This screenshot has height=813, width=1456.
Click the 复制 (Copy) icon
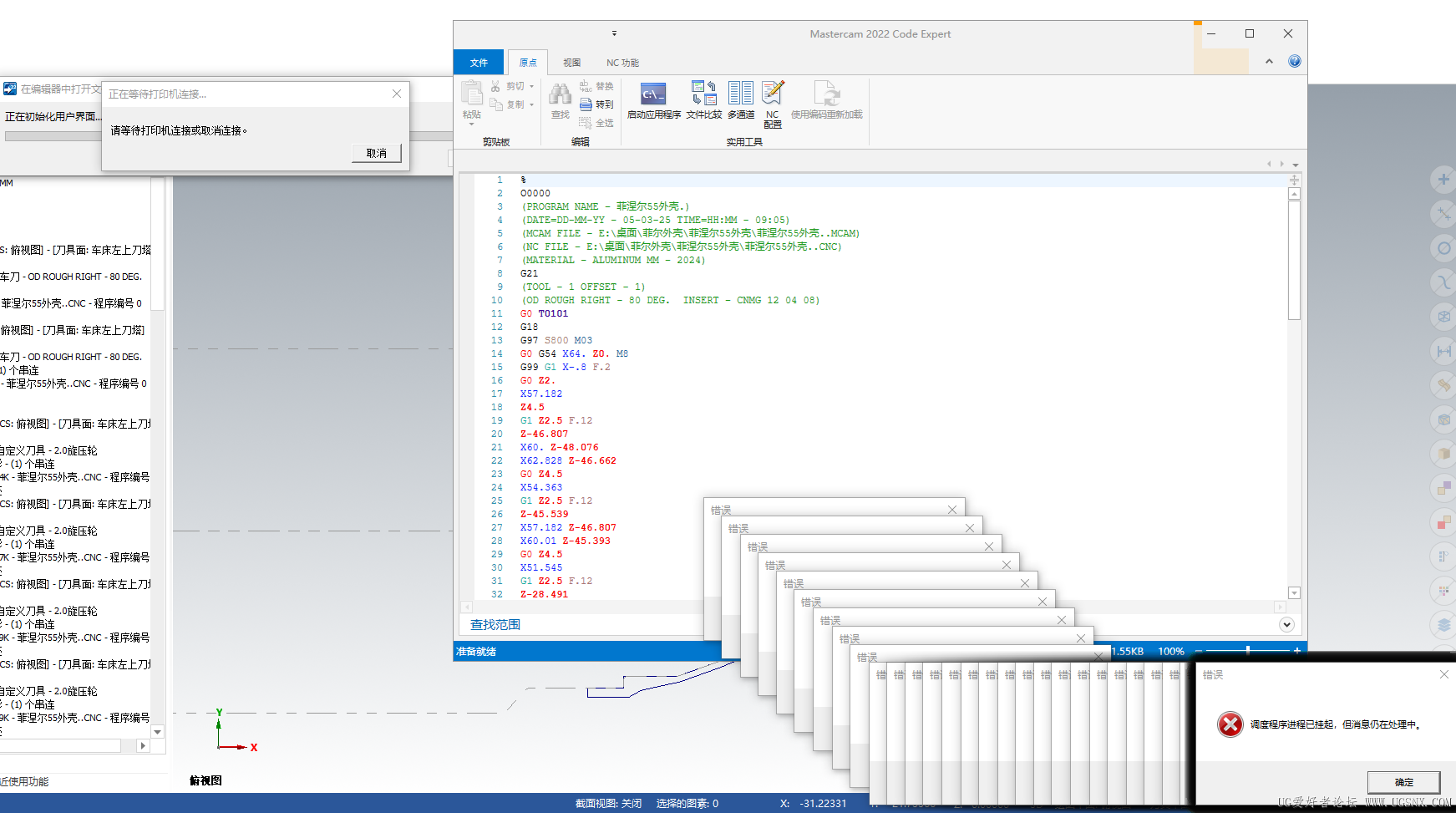496,104
